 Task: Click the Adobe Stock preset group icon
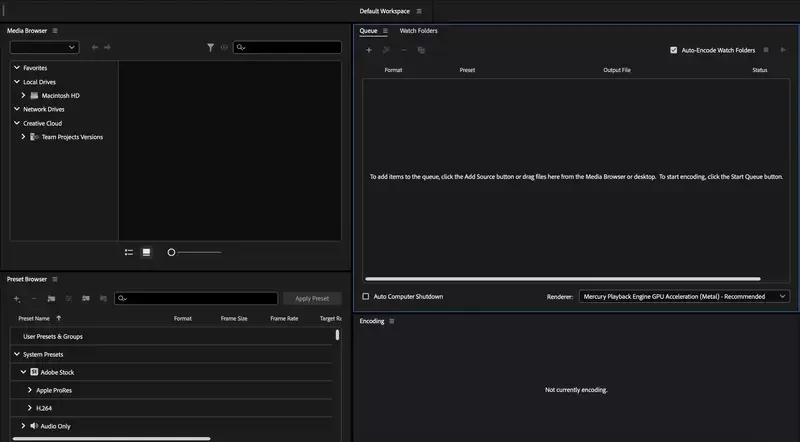point(34,372)
